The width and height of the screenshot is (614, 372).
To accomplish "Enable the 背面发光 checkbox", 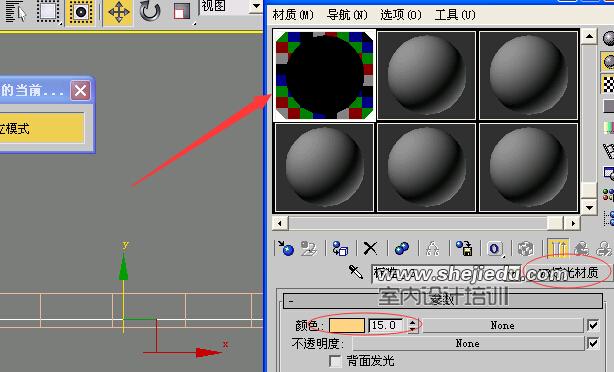I will click(335, 361).
